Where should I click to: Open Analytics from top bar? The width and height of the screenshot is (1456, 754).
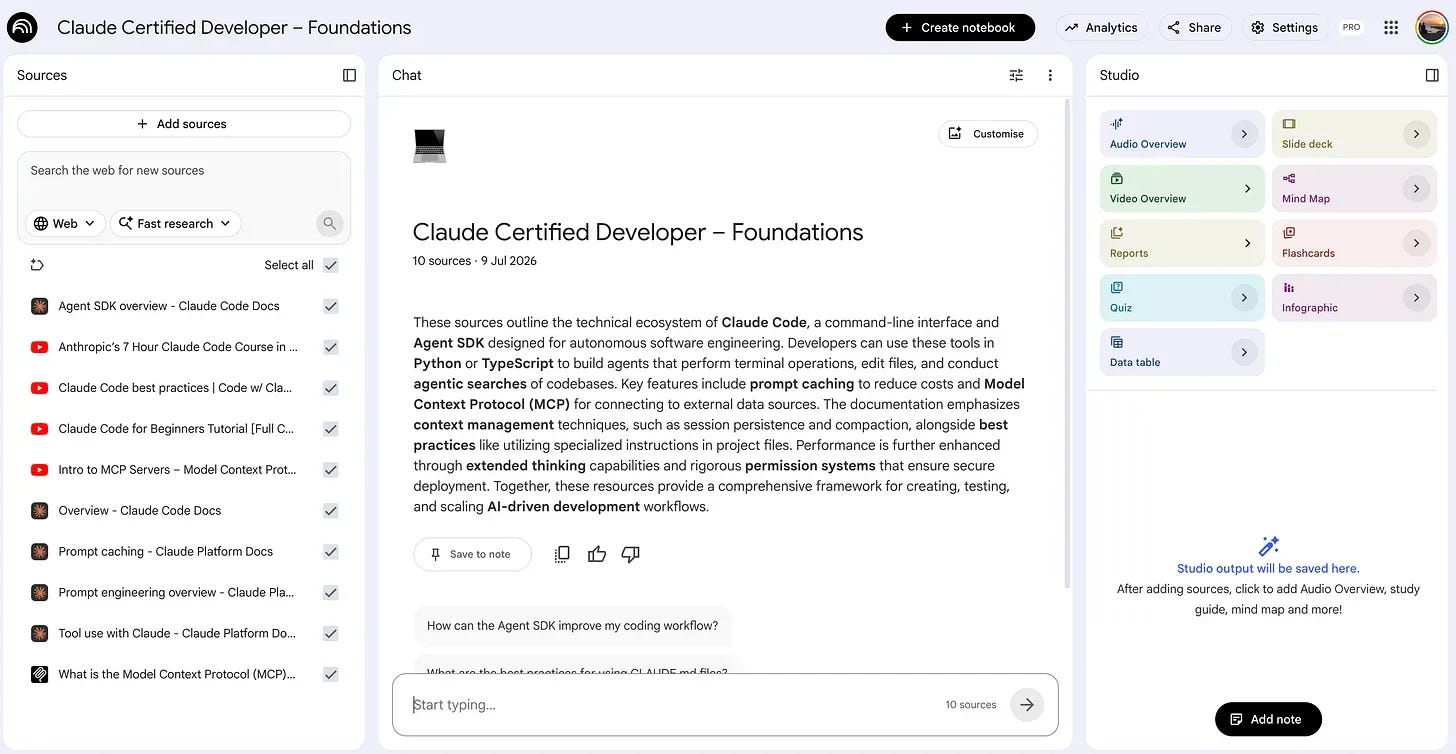(1101, 28)
